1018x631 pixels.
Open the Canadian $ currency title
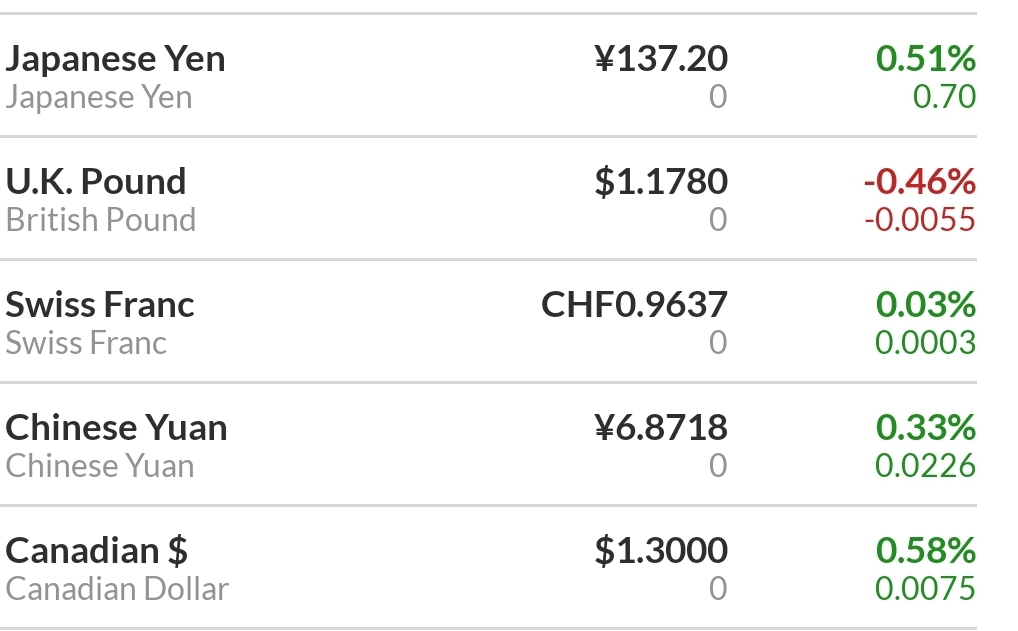click(97, 551)
